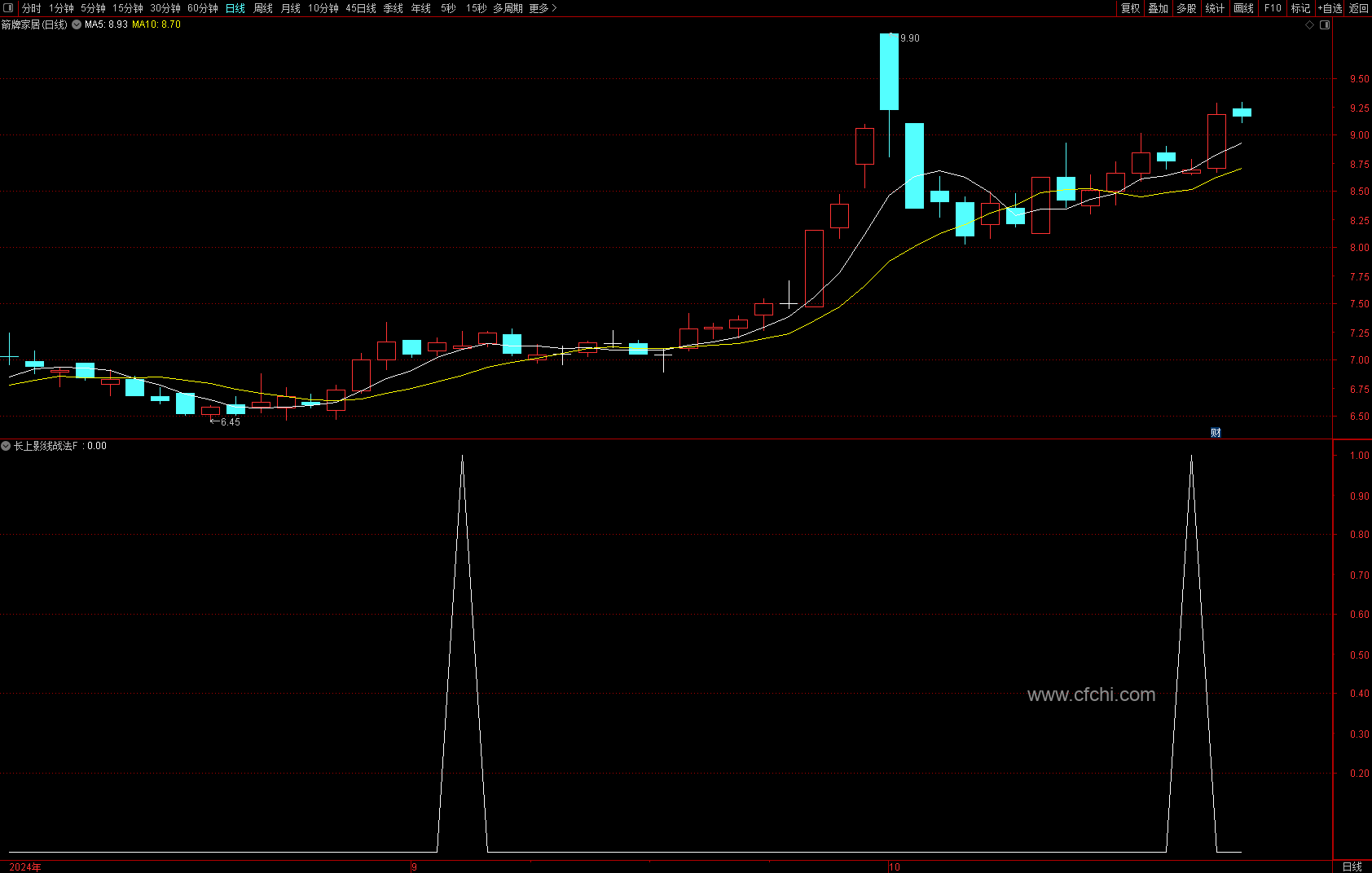Click the 9.90 high price label
Screen dimensions: 1372x873
tap(910, 38)
